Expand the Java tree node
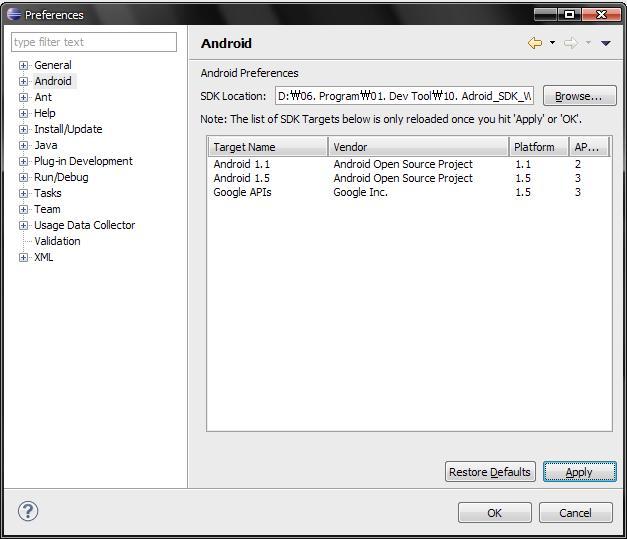The image size is (627, 539). click(x=23, y=145)
